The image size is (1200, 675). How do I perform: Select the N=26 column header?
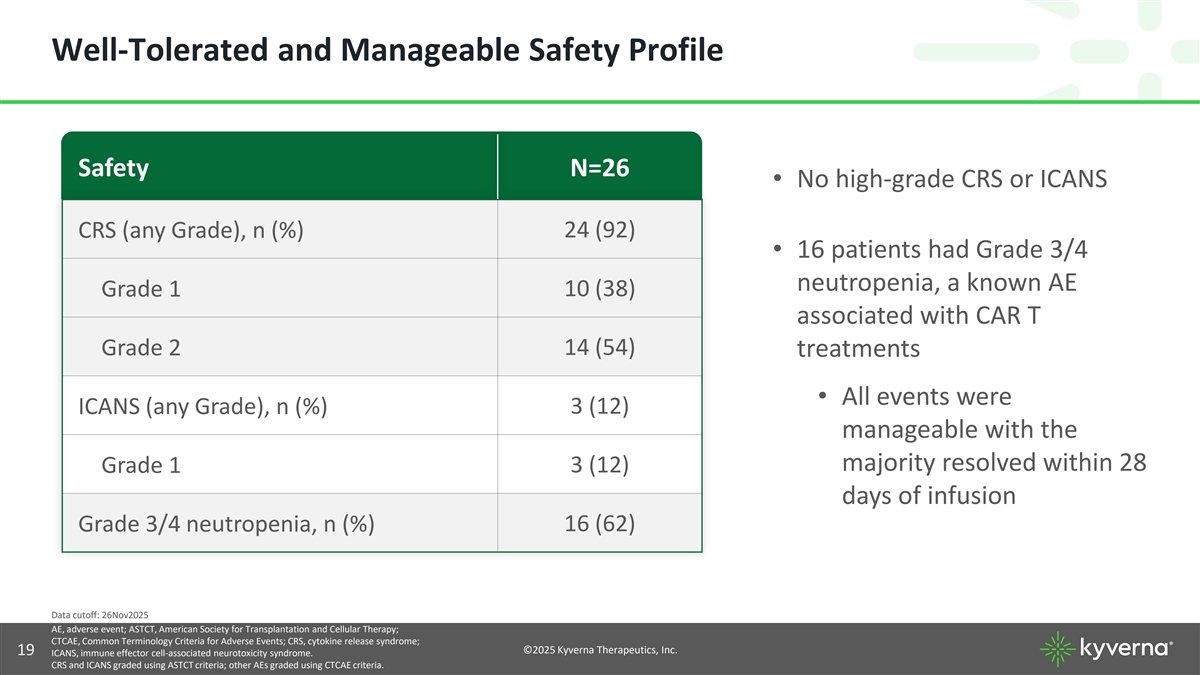click(599, 168)
